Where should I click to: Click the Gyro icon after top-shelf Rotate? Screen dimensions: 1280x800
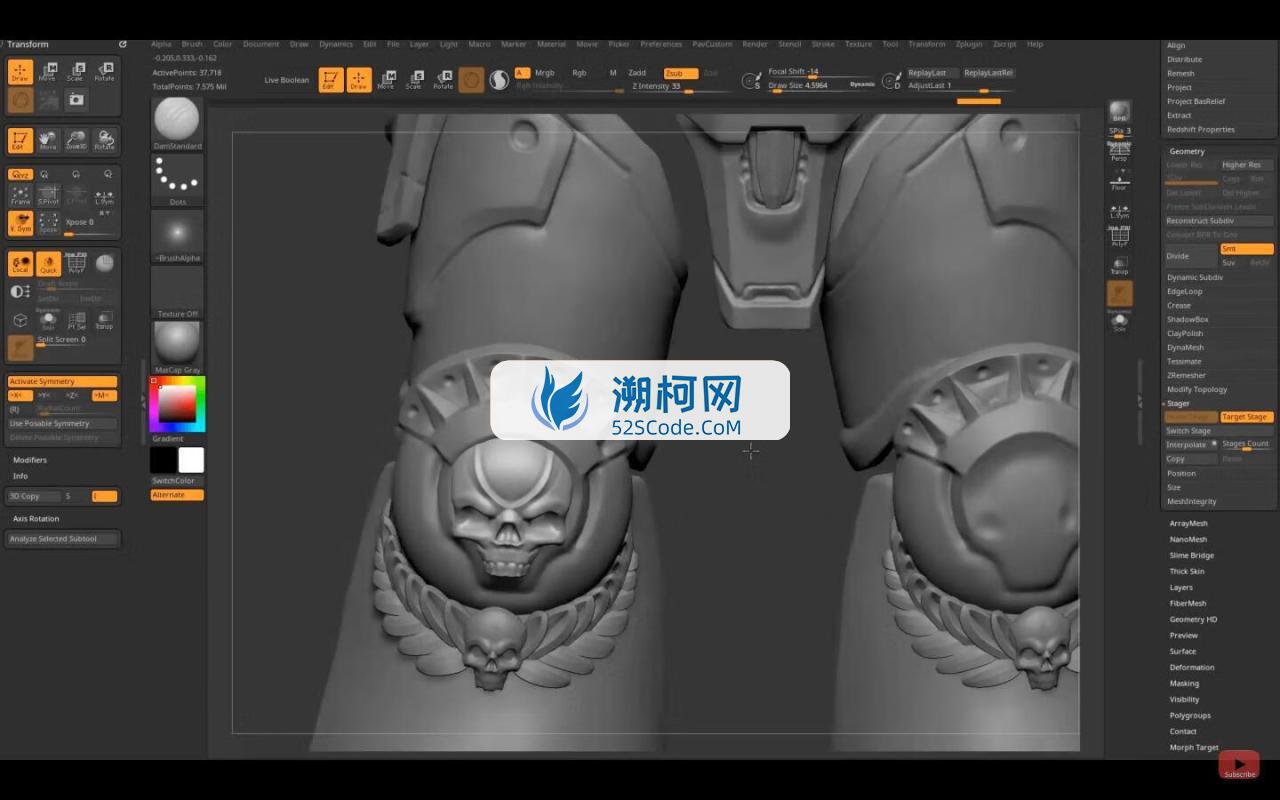pyautogui.click(x=471, y=80)
